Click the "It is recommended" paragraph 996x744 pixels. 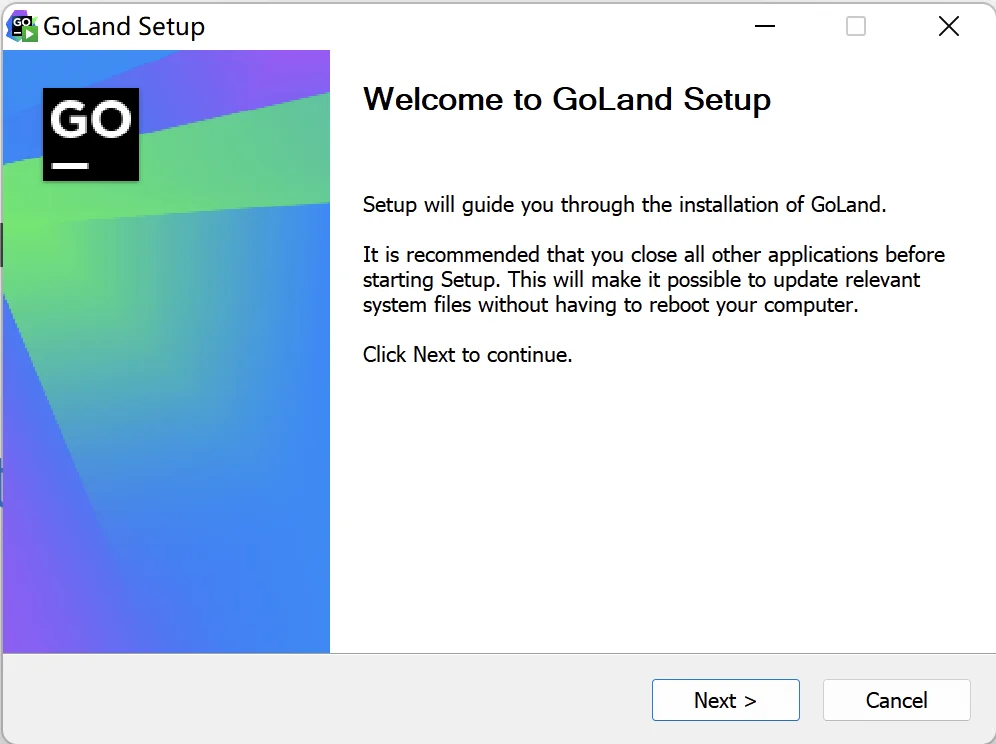(654, 280)
